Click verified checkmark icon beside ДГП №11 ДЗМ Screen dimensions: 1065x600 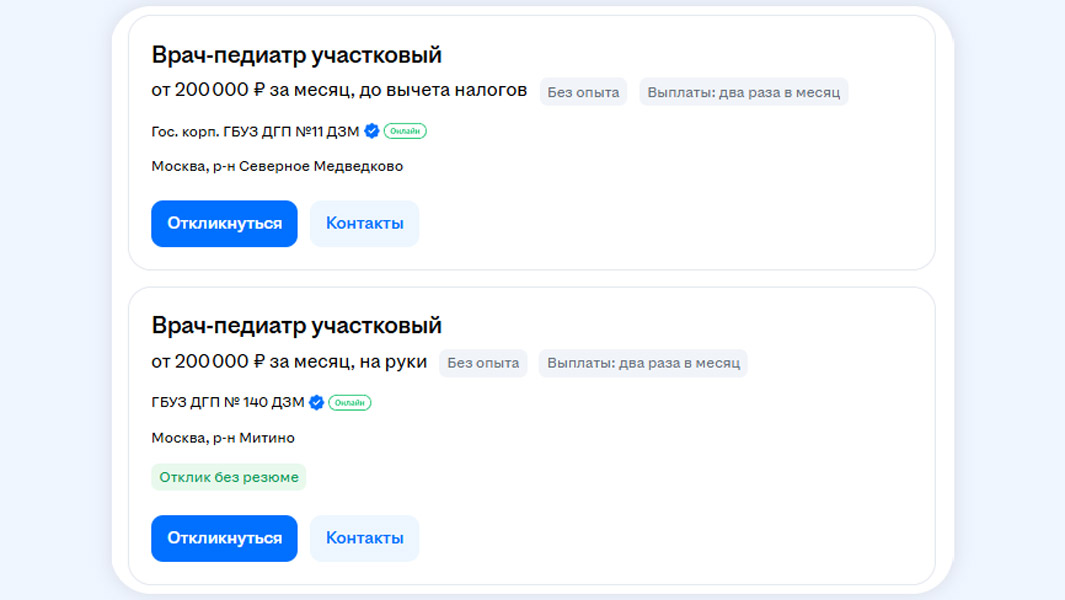[372, 131]
